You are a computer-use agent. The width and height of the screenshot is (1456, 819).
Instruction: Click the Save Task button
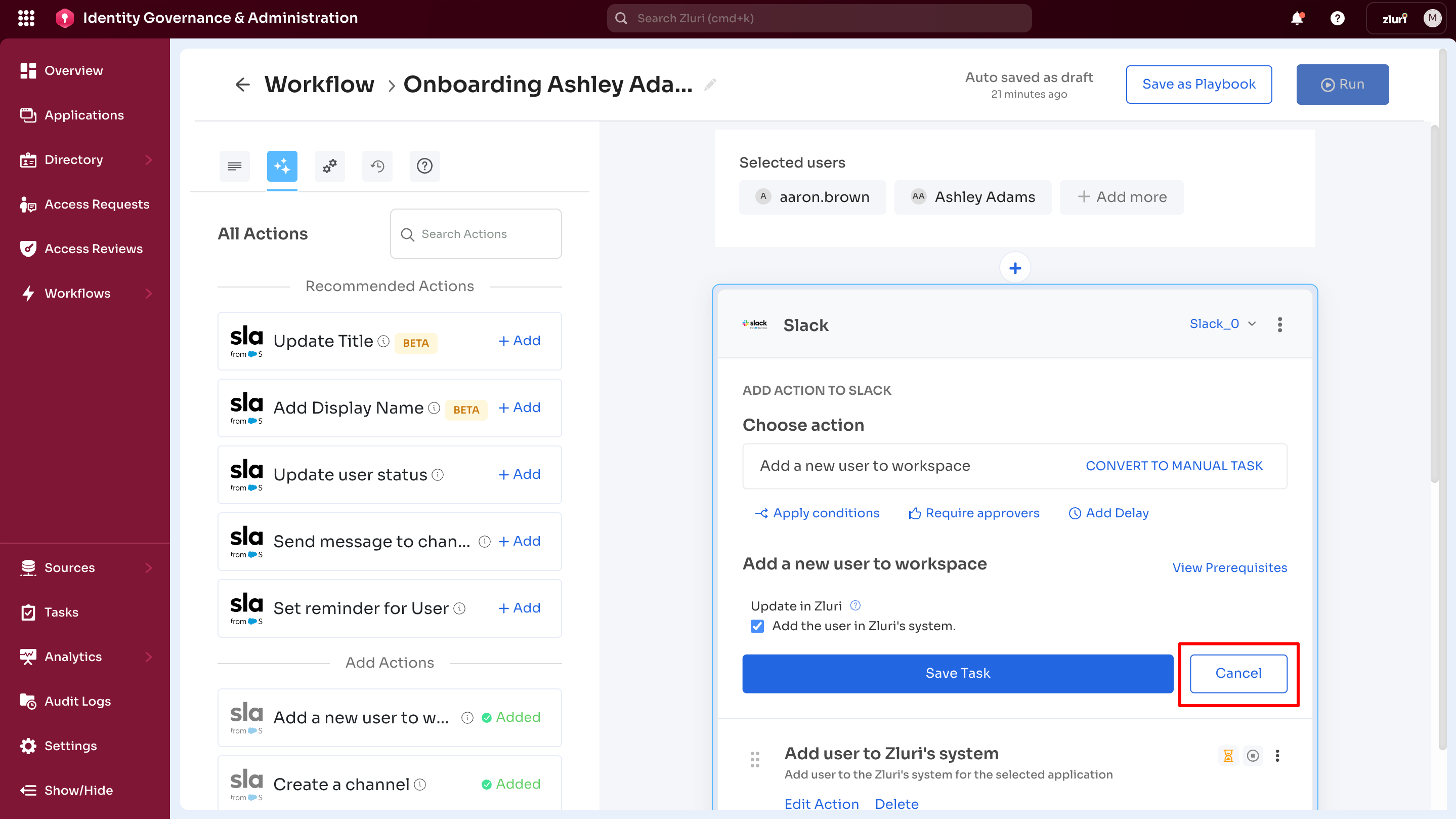tap(958, 673)
